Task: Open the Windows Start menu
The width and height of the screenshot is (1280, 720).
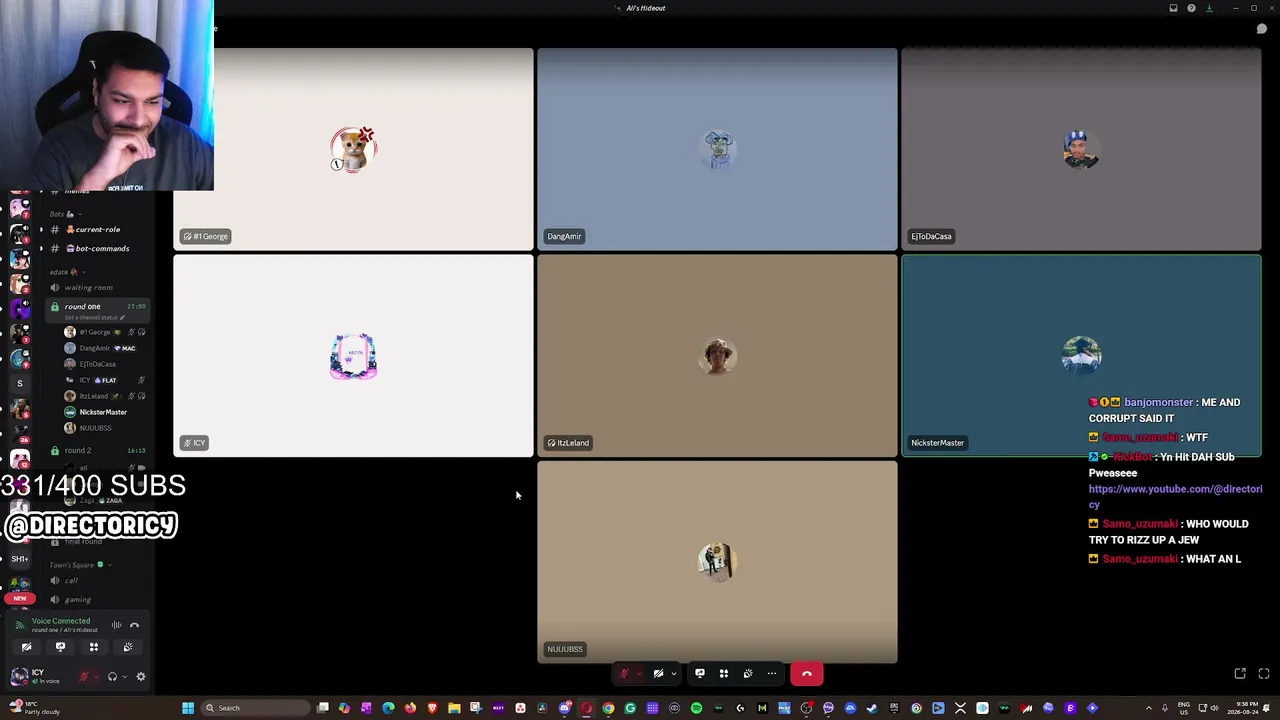Action: 187,708
